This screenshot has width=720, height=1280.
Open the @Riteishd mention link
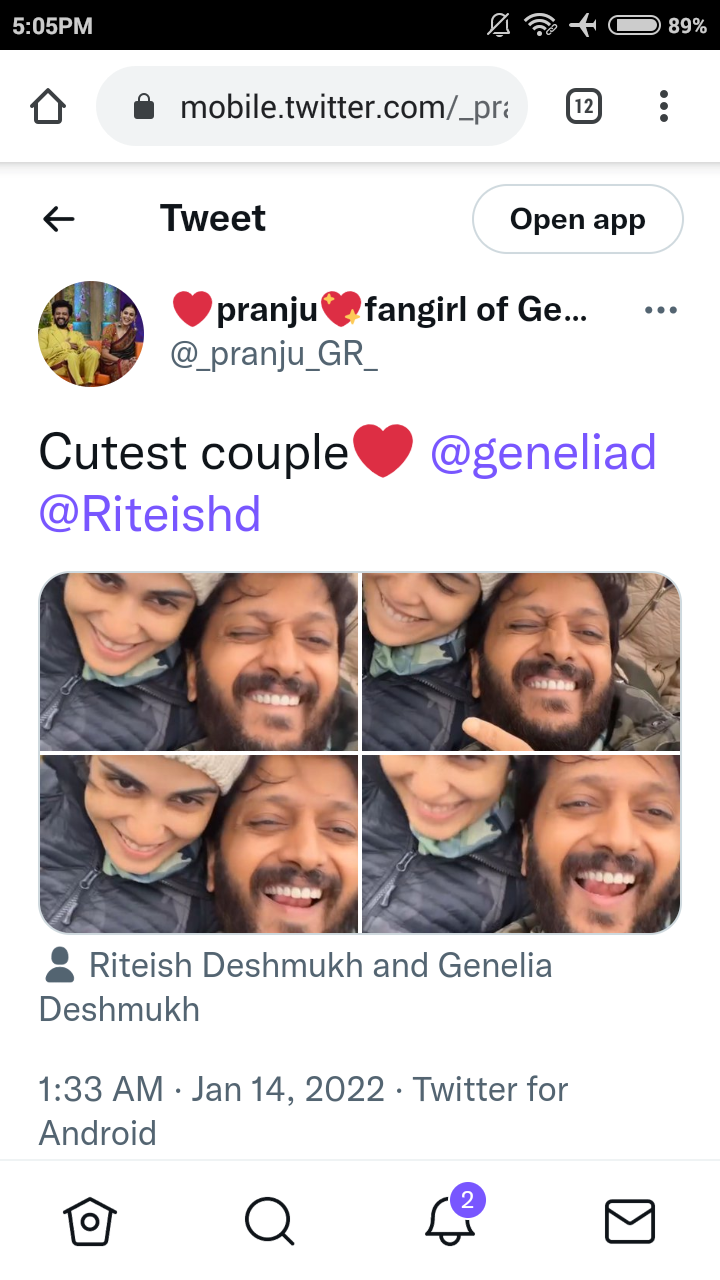pyautogui.click(x=150, y=514)
